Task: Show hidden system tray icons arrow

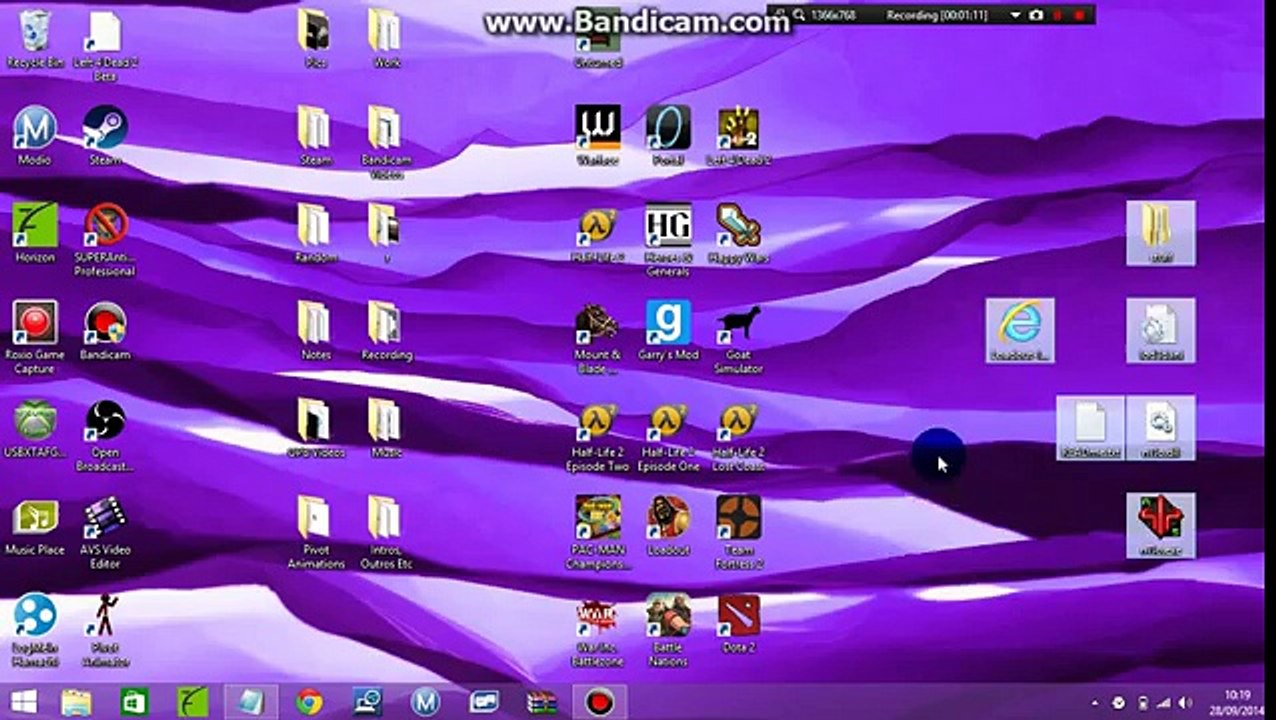Action: 1094,703
